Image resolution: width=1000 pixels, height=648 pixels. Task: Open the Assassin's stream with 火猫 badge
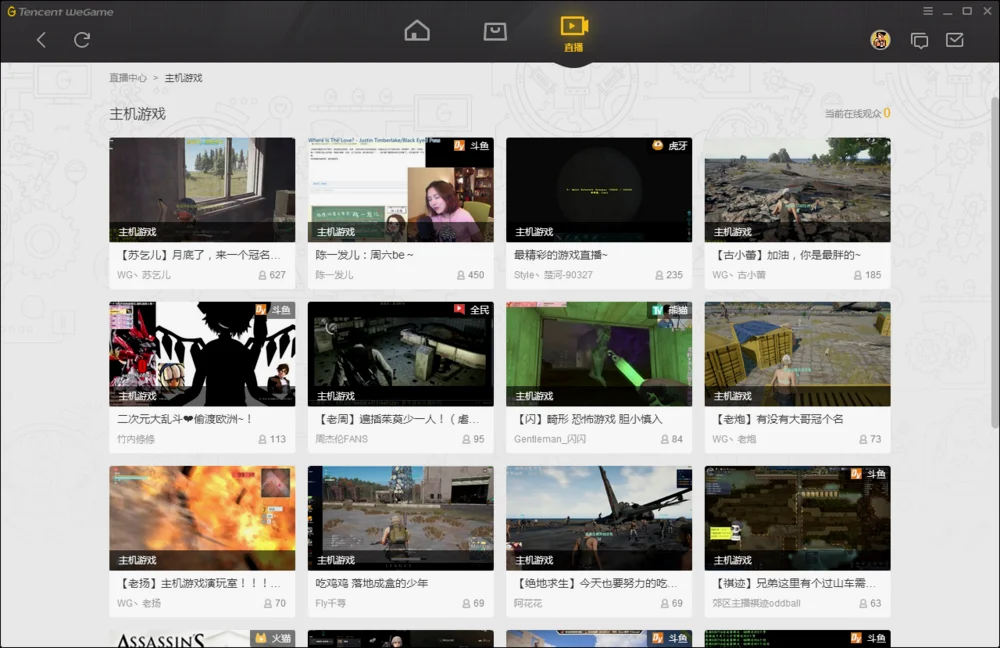202,638
